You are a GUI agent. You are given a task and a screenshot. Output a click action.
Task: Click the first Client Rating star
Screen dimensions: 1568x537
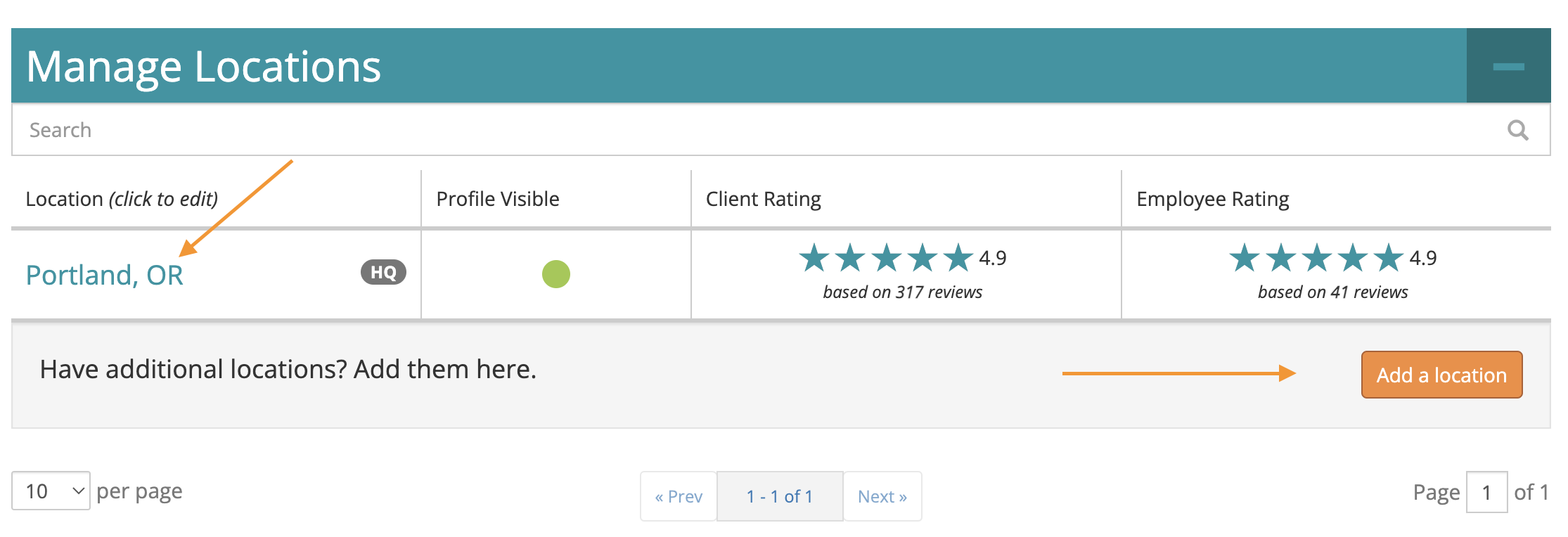click(x=814, y=258)
